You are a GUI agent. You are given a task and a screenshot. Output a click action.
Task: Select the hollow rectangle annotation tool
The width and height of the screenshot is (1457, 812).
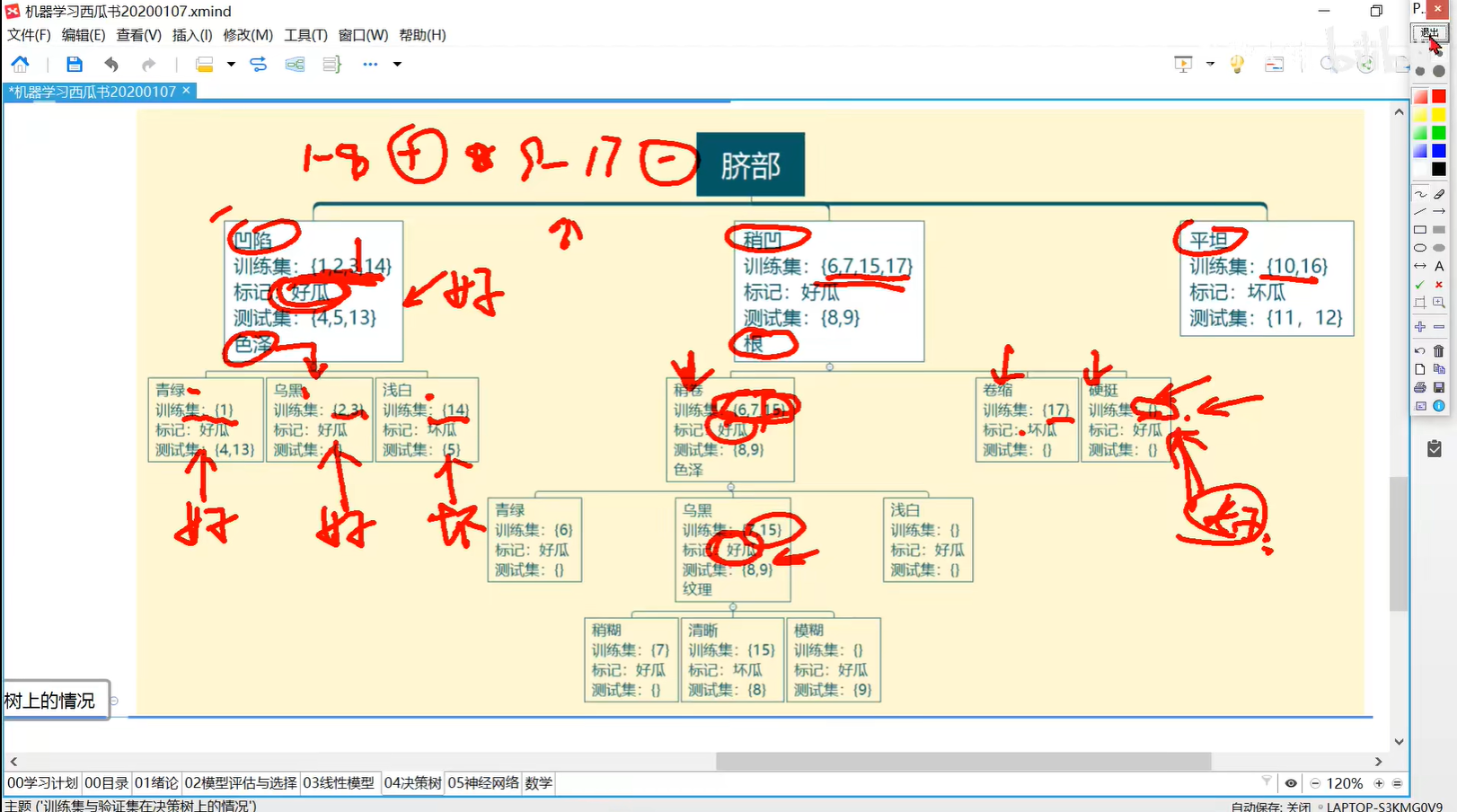click(1420, 230)
